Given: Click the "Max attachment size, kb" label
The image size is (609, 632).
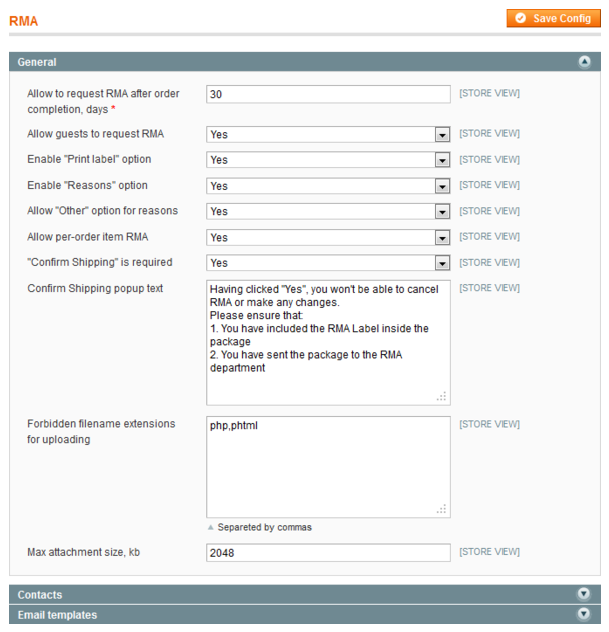Looking at the screenshot, I should (x=83, y=552).
